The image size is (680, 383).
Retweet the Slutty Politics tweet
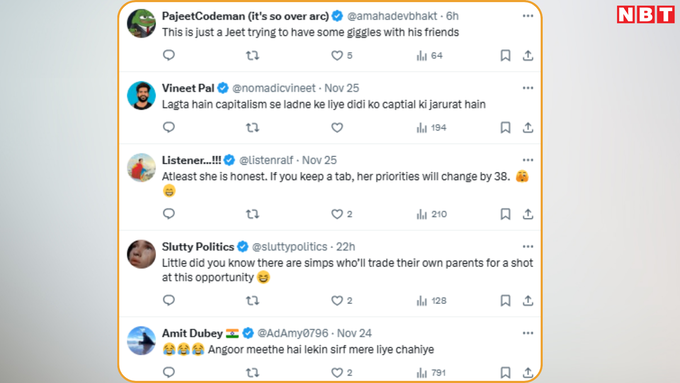[x=252, y=301]
